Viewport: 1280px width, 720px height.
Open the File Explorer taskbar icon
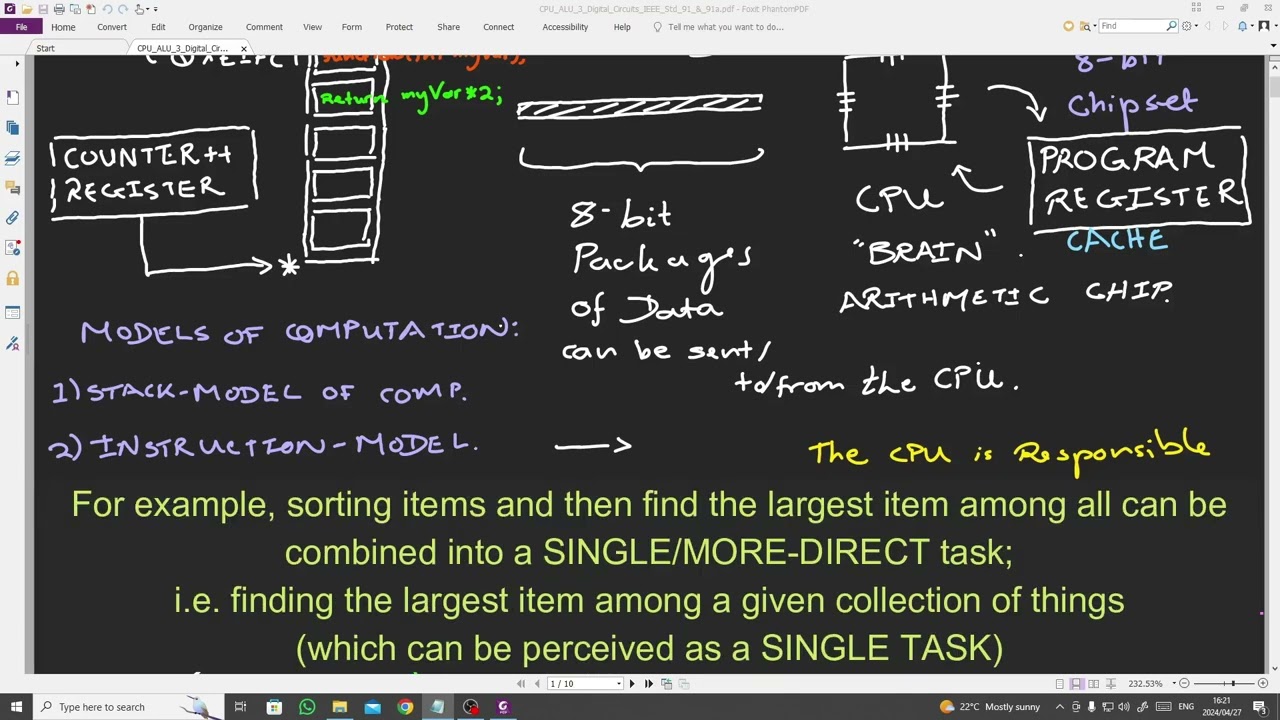coord(340,707)
